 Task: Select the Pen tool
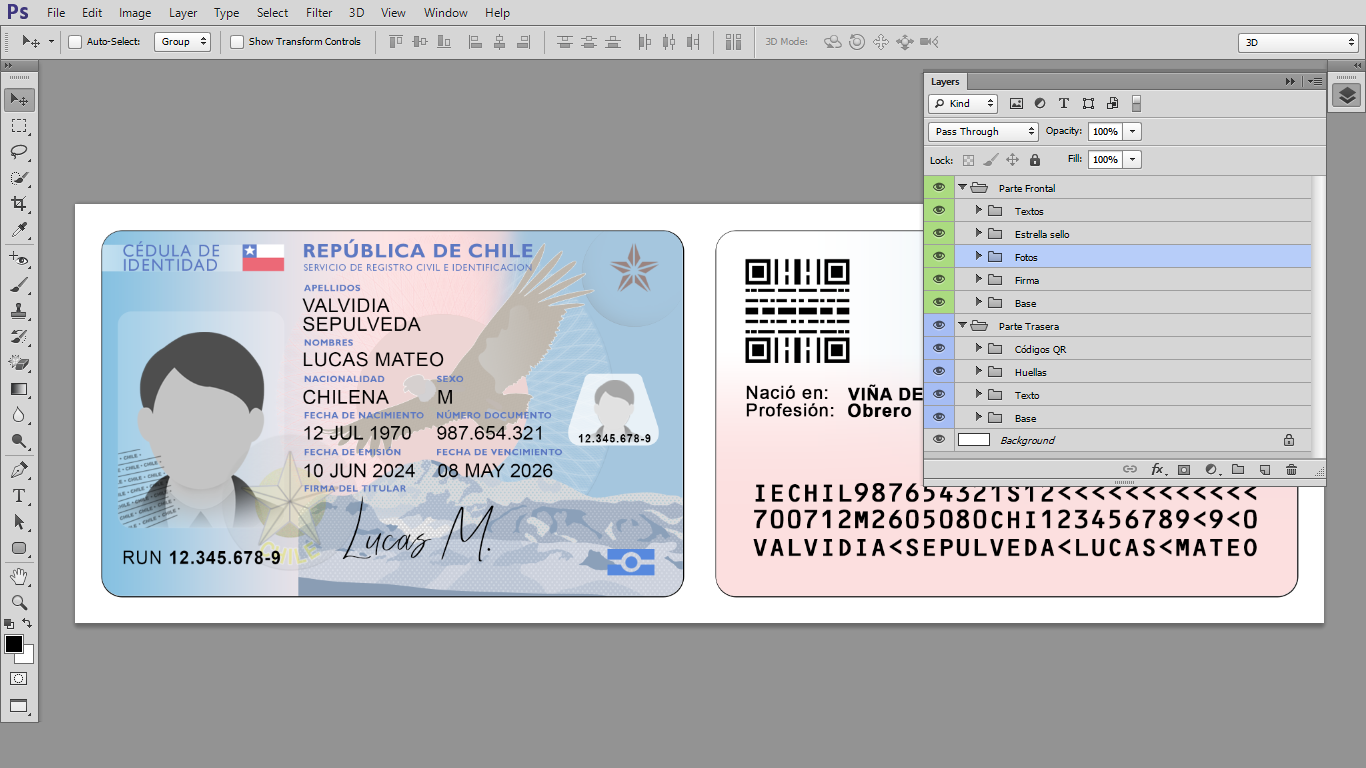click(19, 470)
